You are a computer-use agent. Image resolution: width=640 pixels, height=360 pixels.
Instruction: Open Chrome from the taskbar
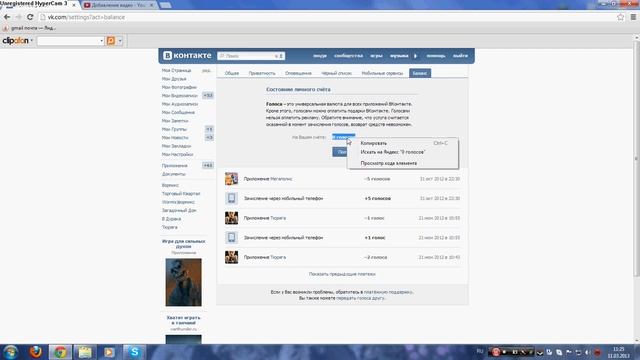[60, 352]
